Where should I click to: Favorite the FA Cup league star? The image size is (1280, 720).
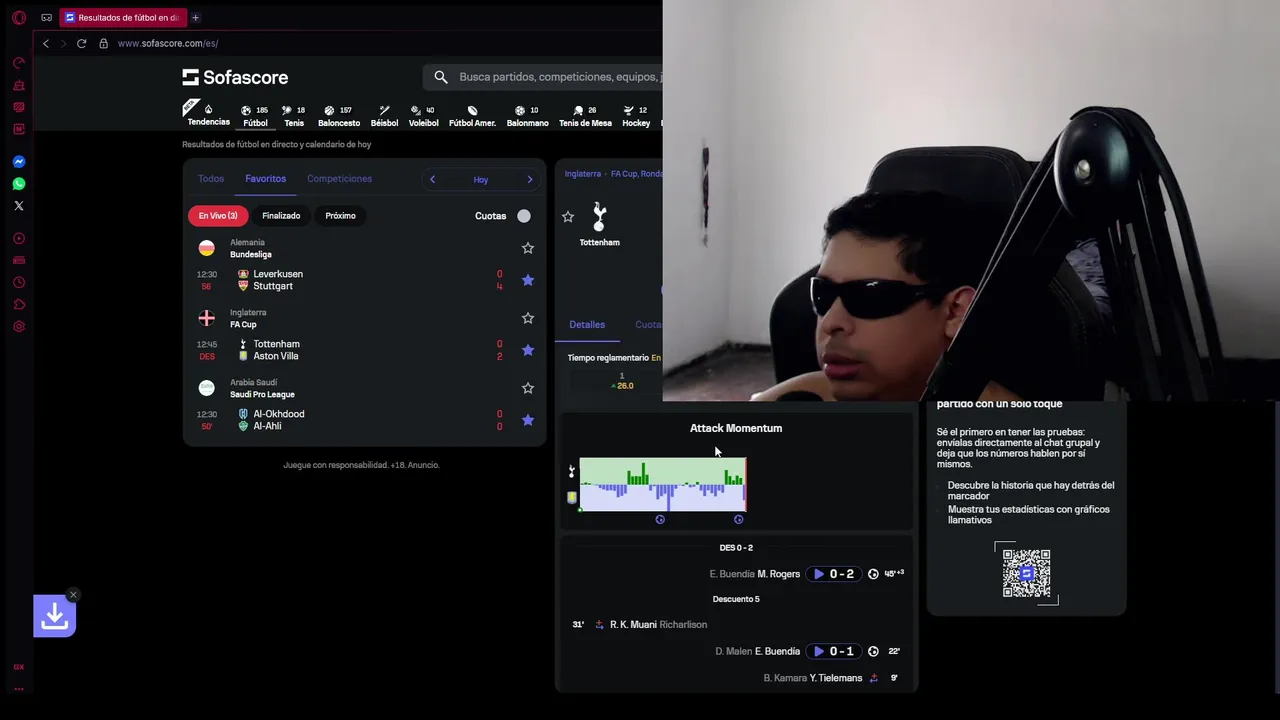pos(528,318)
